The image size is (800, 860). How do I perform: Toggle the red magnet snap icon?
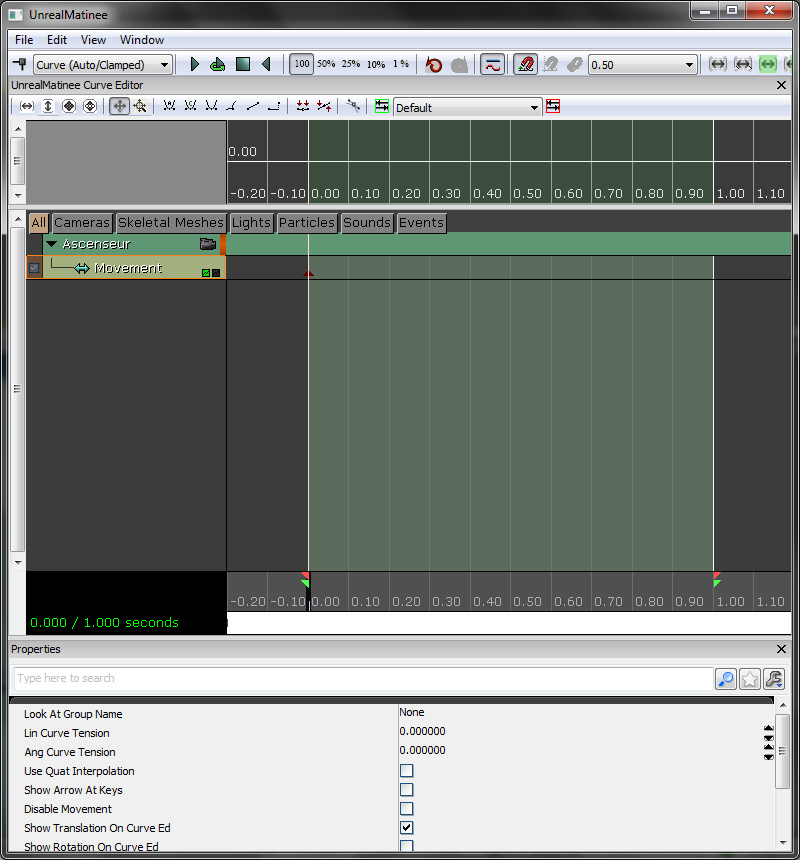pos(526,64)
